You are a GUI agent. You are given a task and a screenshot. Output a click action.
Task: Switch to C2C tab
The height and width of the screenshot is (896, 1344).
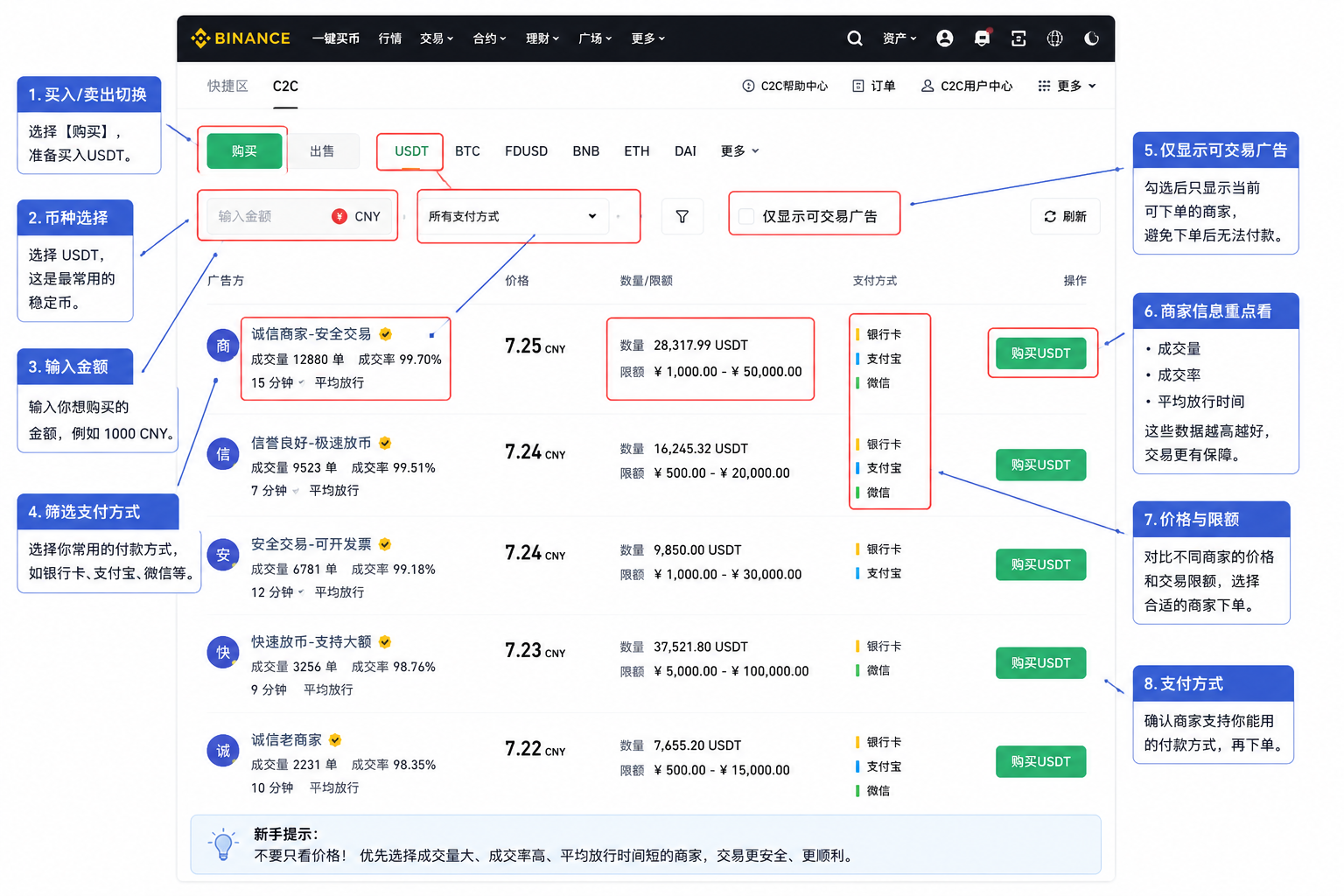285,86
